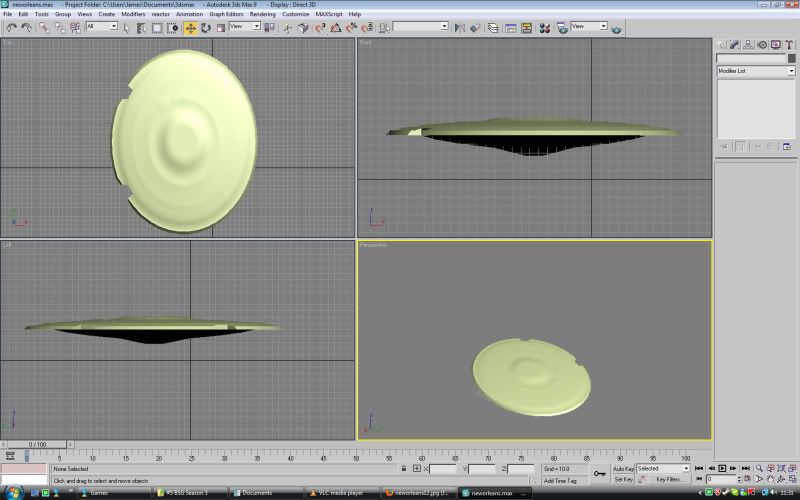800x500 pixels.
Task: Open the Hierarchy command panel tab
Action: point(748,45)
